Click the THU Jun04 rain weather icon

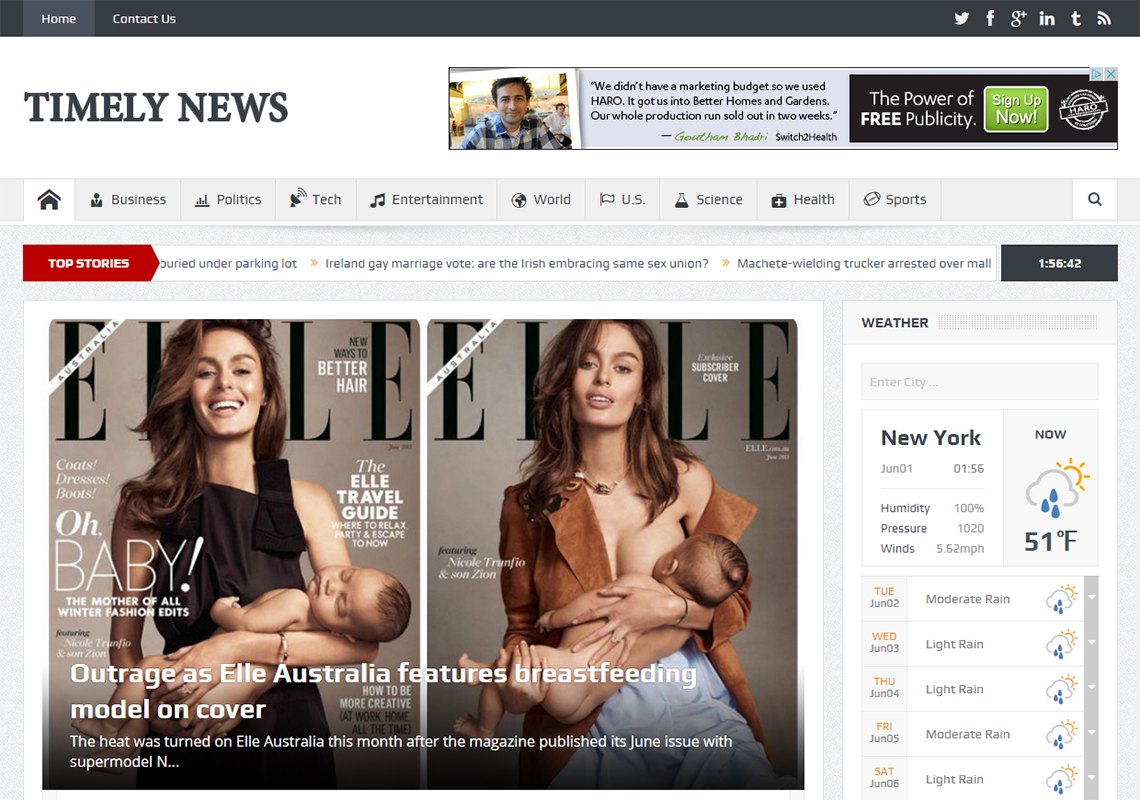(x=1061, y=689)
